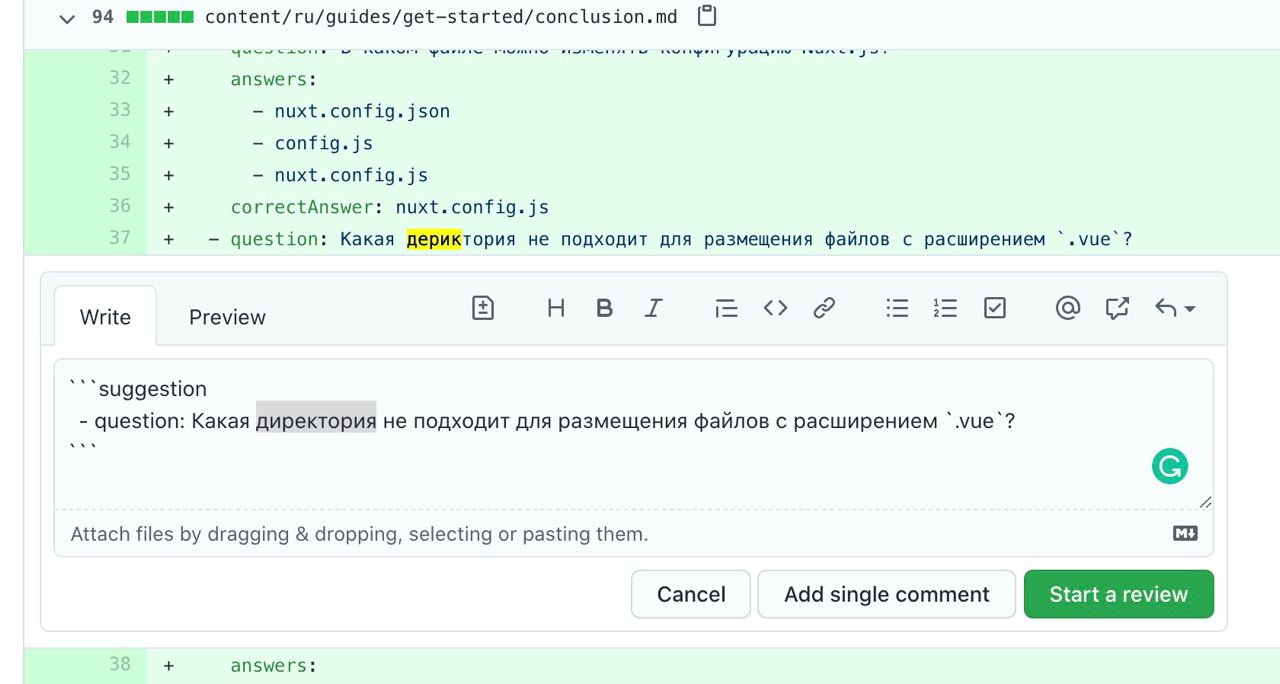Open the Grammarly widget in the comment box
The image size is (1280, 684).
click(1170, 466)
